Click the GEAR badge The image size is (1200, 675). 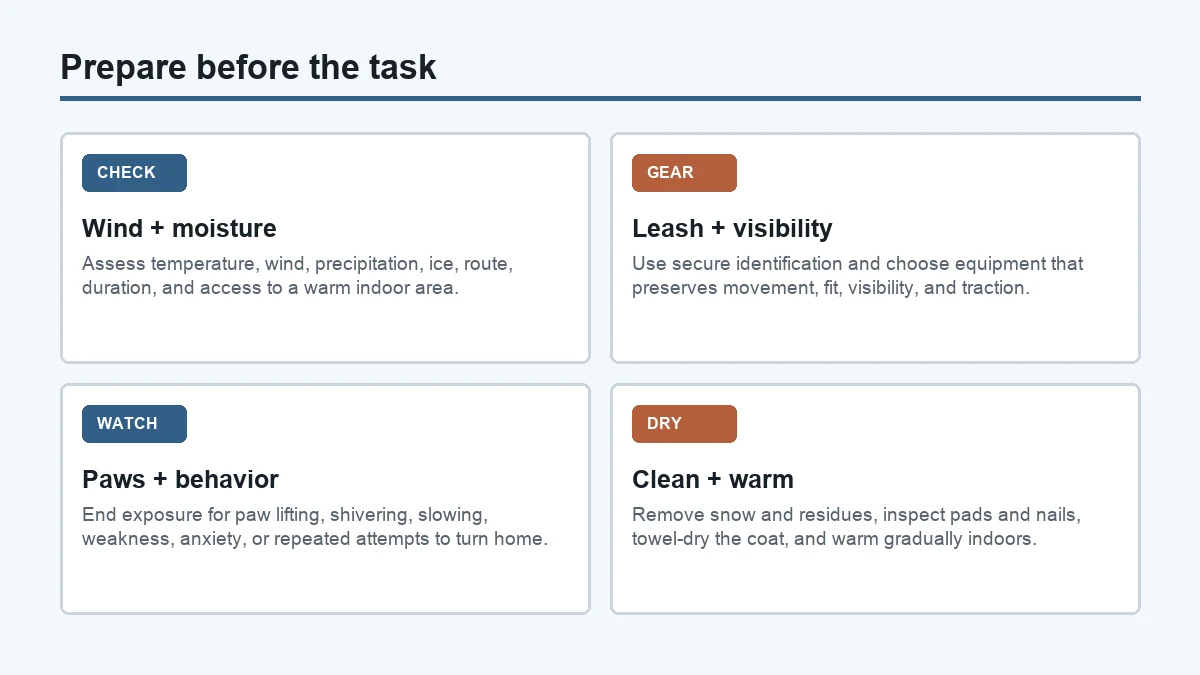684,173
